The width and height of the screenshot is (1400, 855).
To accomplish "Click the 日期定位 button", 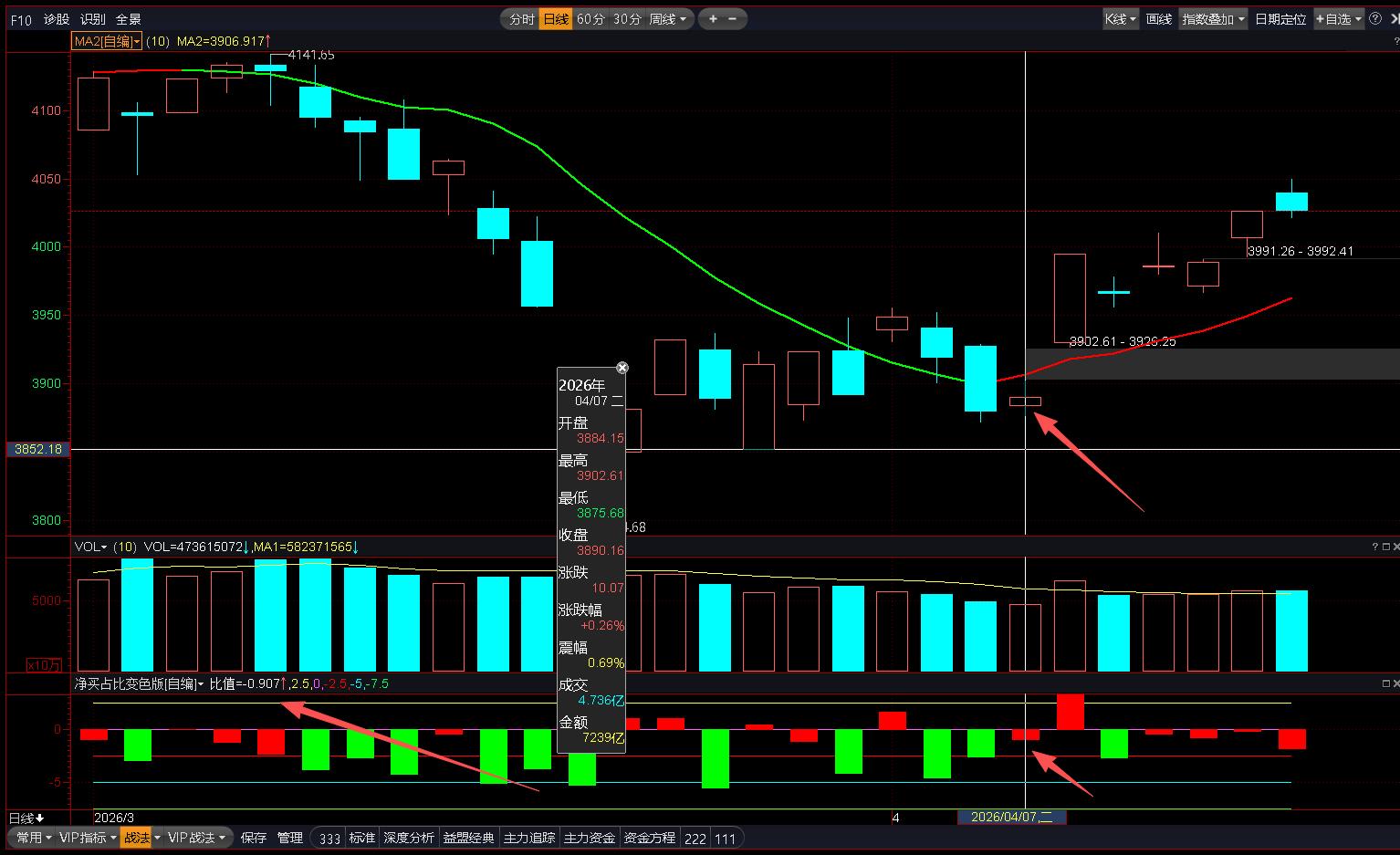I will (x=1280, y=18).
